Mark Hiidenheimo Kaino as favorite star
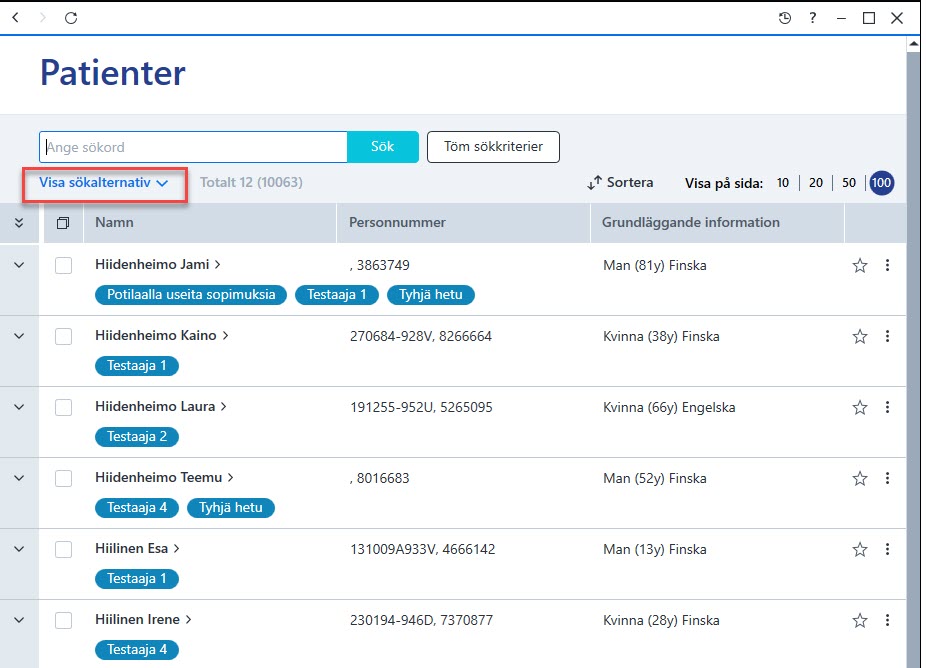The image size is (926, 668). tap(860, 336)
